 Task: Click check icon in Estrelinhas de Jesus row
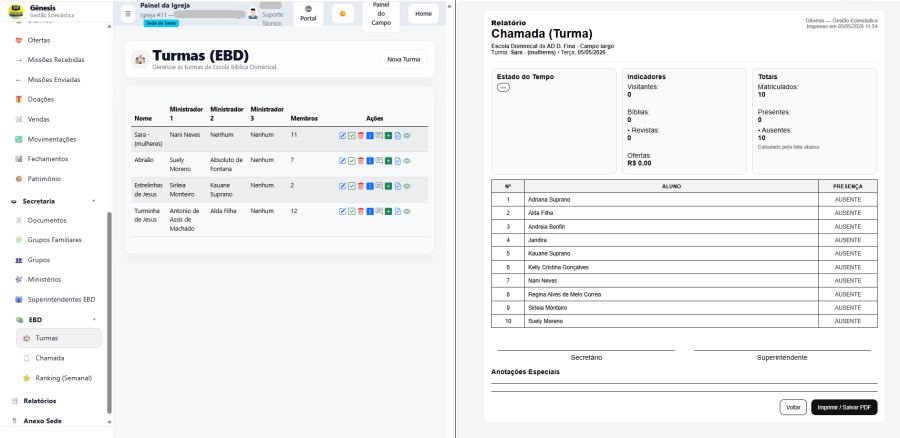point(352,186)
